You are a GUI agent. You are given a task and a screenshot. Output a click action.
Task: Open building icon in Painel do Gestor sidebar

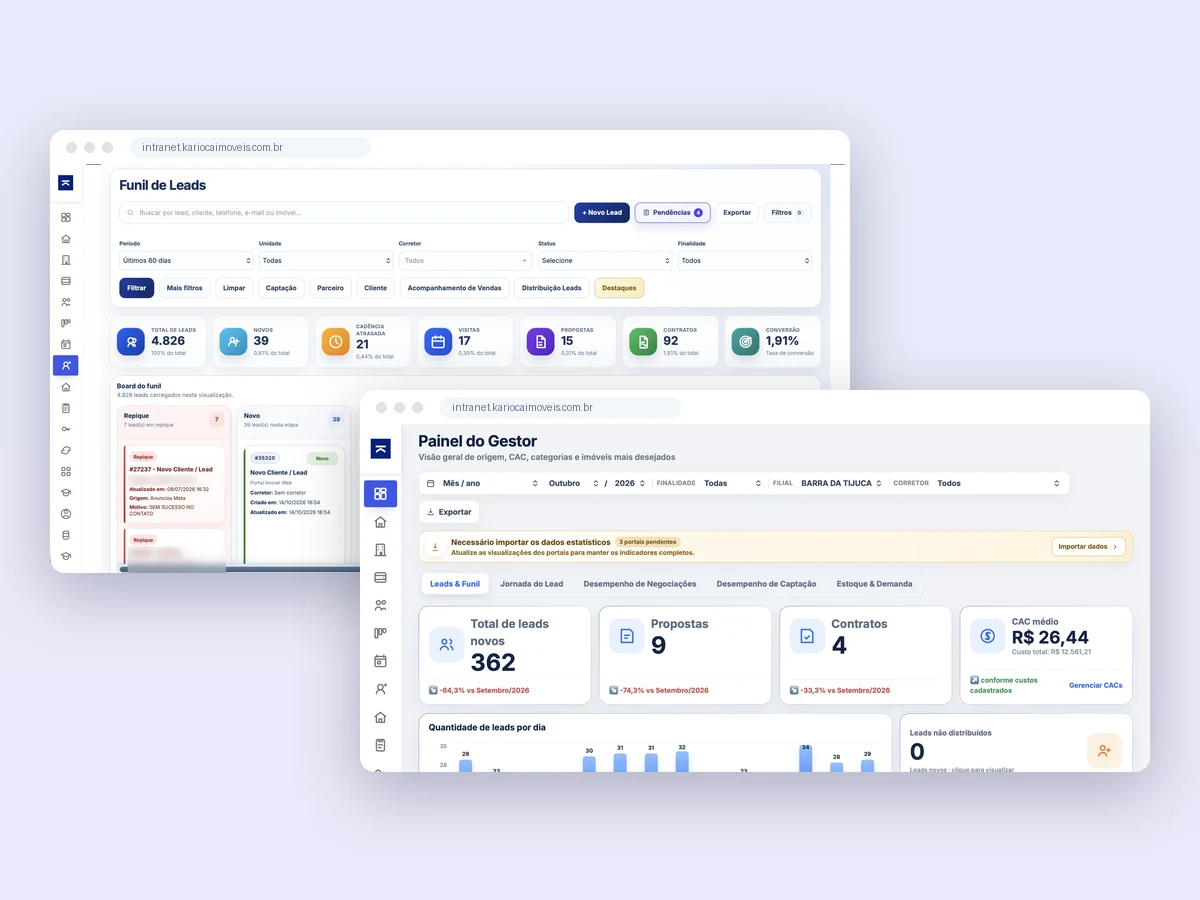(x=380, y=549)
